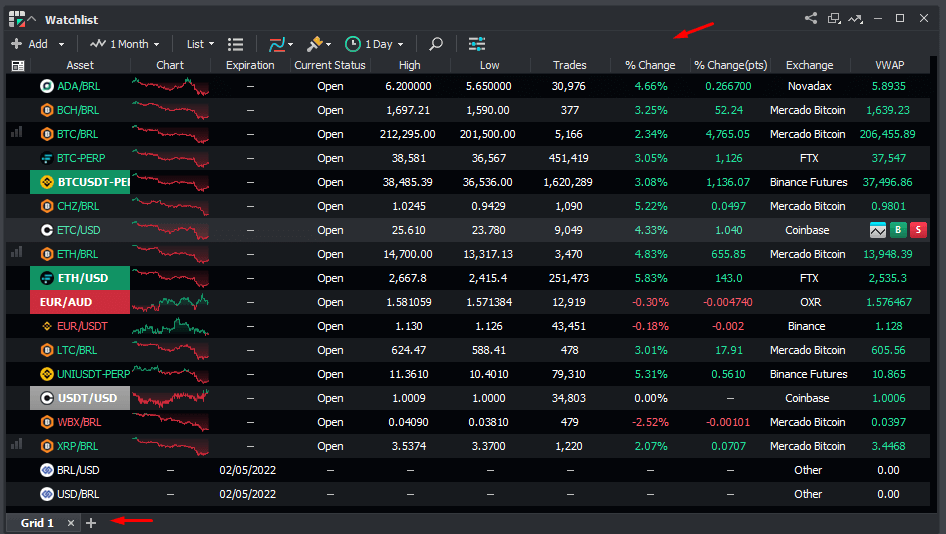Click the 1,620,289 trades value
The image size is (946, 534).
568,182
